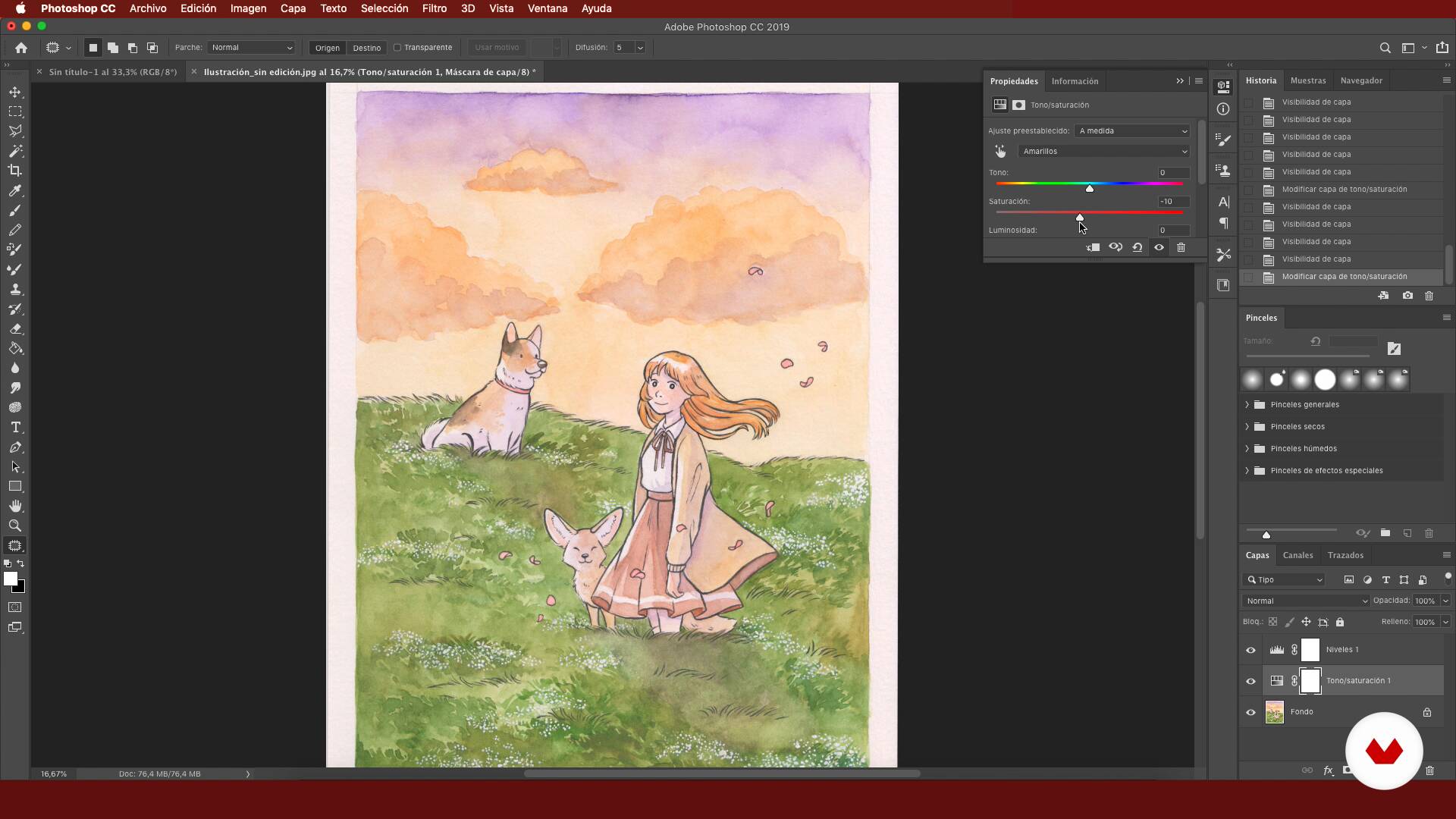Open the Filtro menu
1456x819 pixels.
434,8
